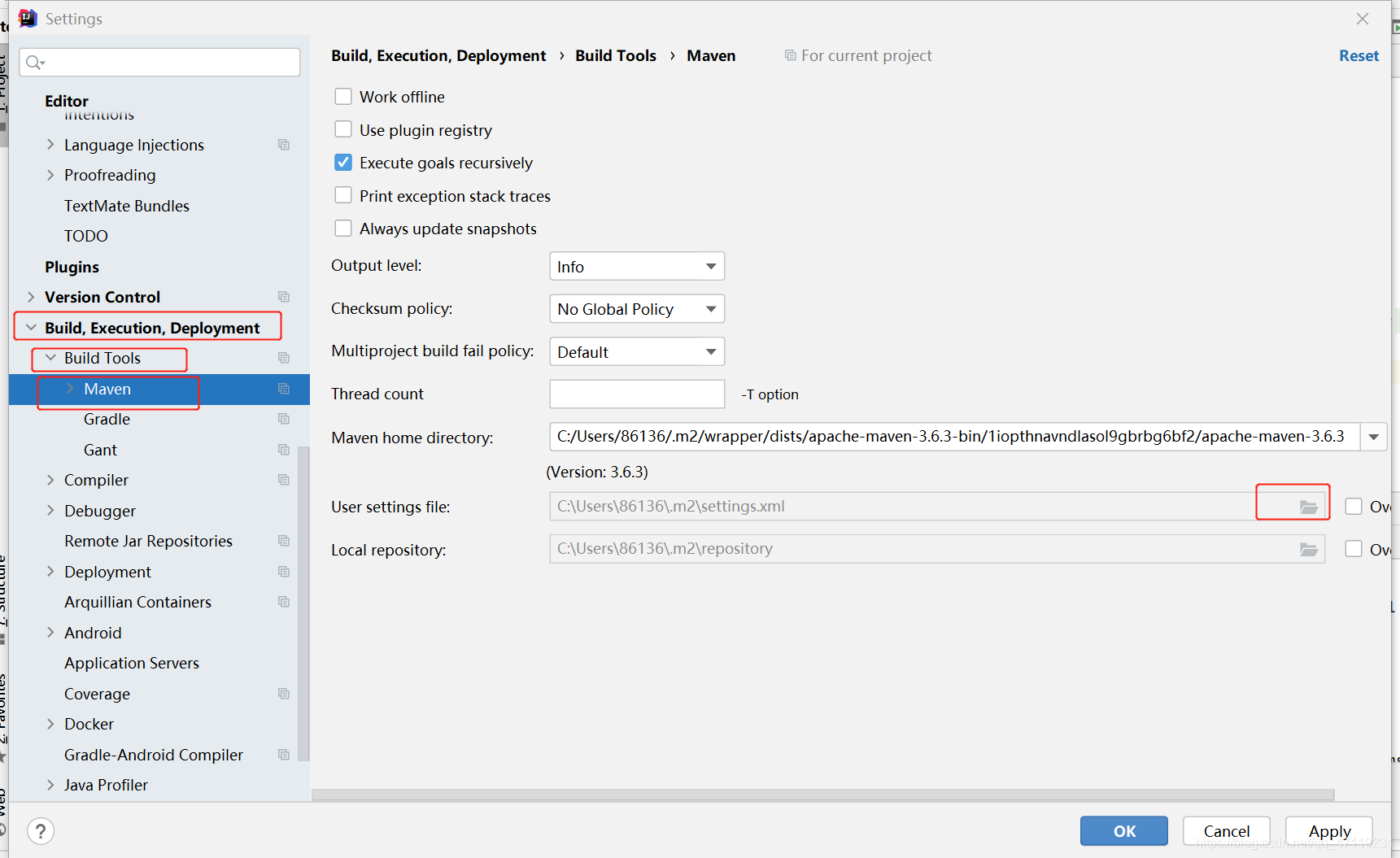Select Gradle in the settings tree
1400x858 pixels.
pyautogui.click(x=107, y=419)
